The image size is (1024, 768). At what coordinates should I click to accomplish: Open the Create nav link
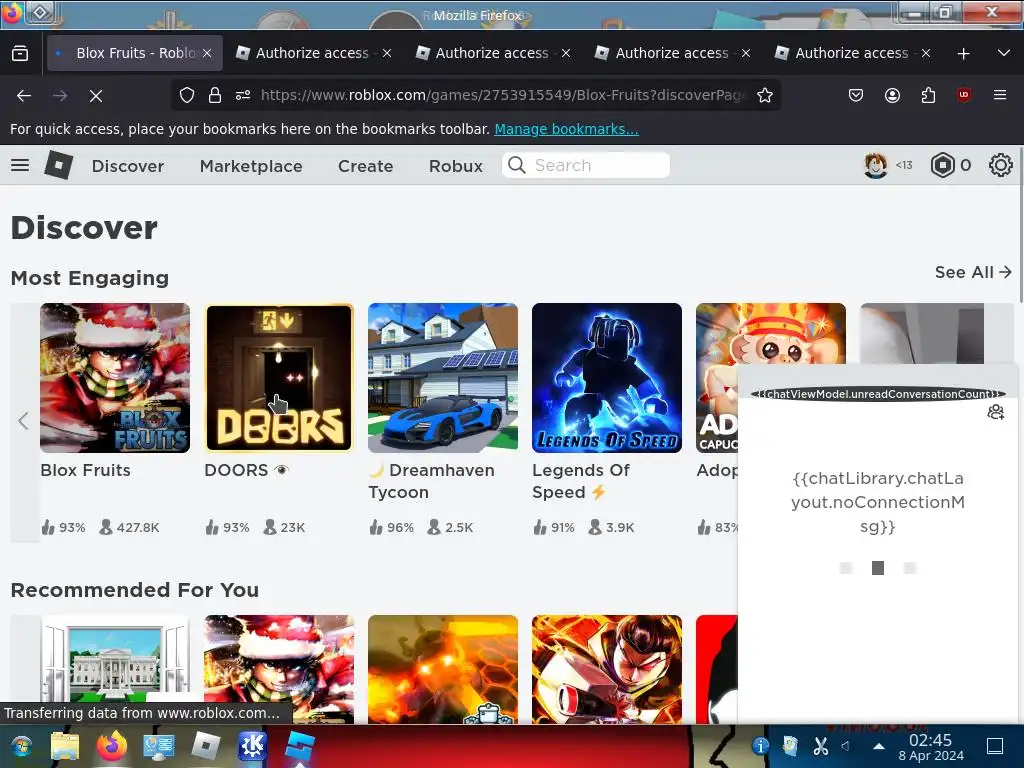click(366, 166)
